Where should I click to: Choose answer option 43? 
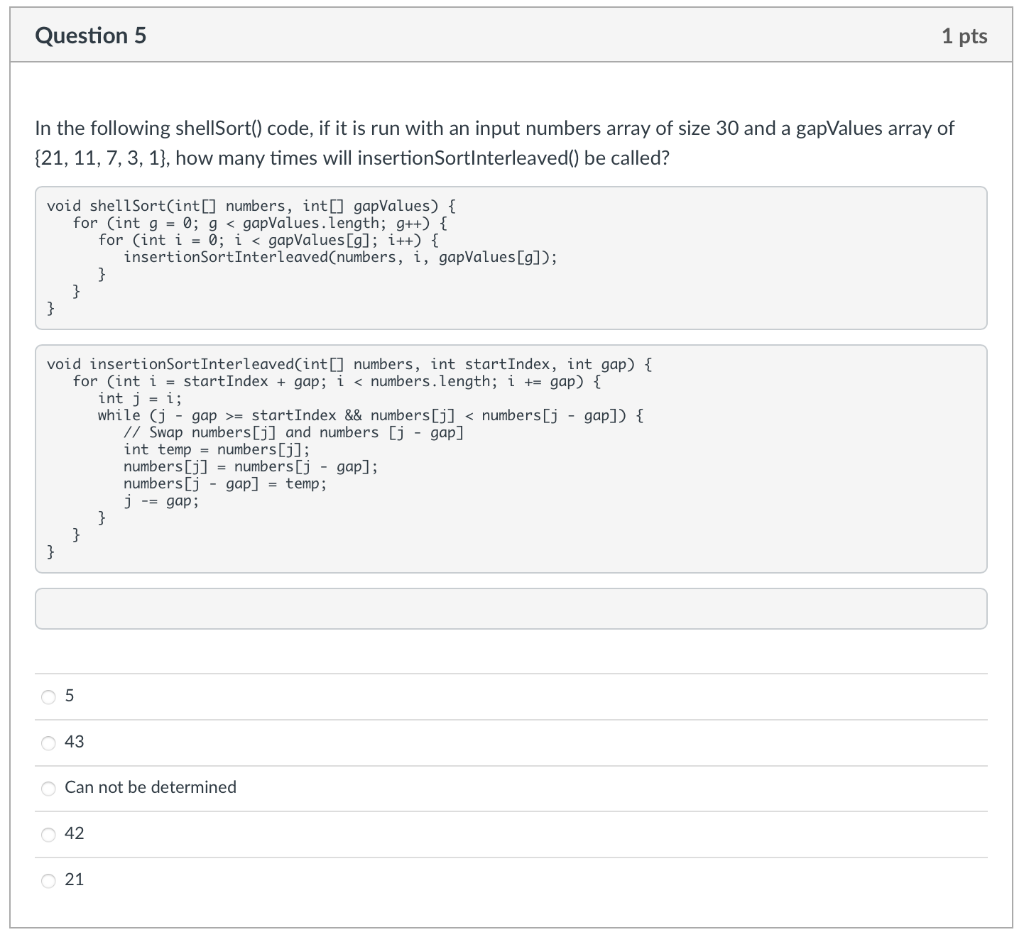[x=48, y=742]
